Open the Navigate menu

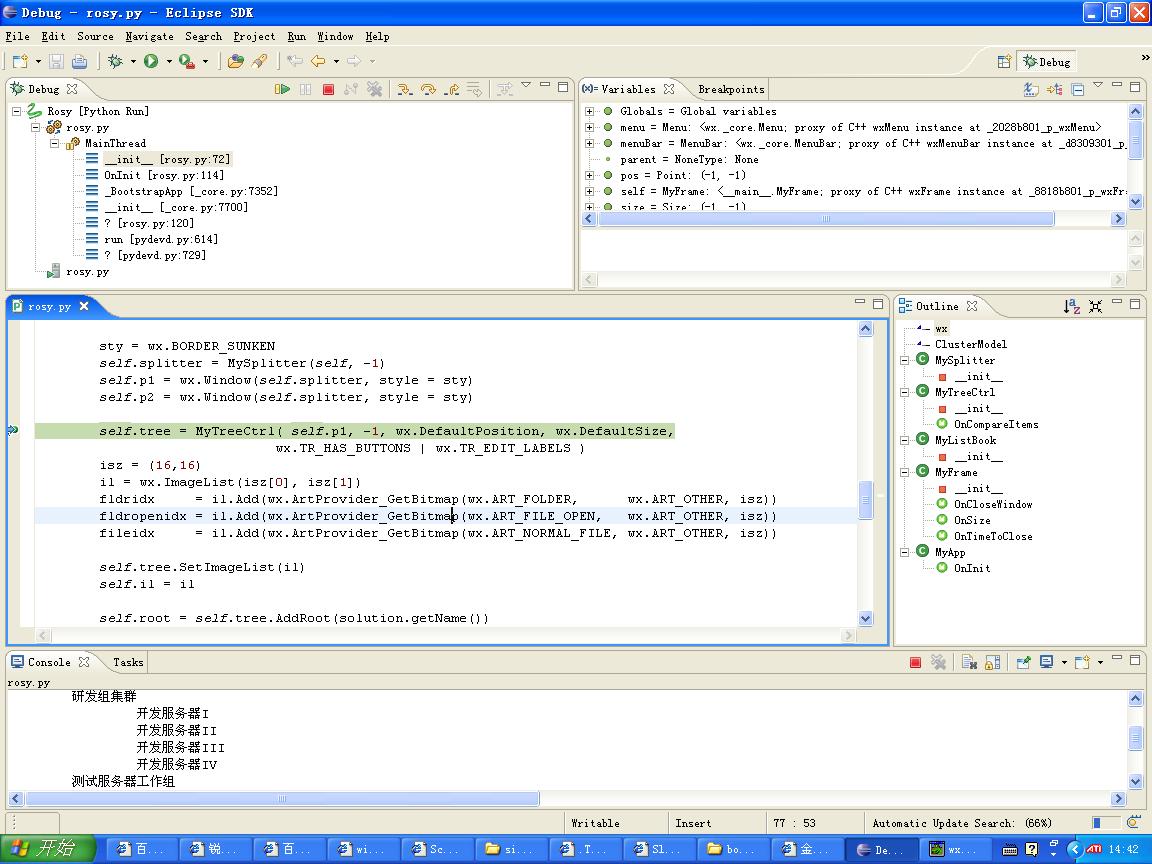click(149, 36)
